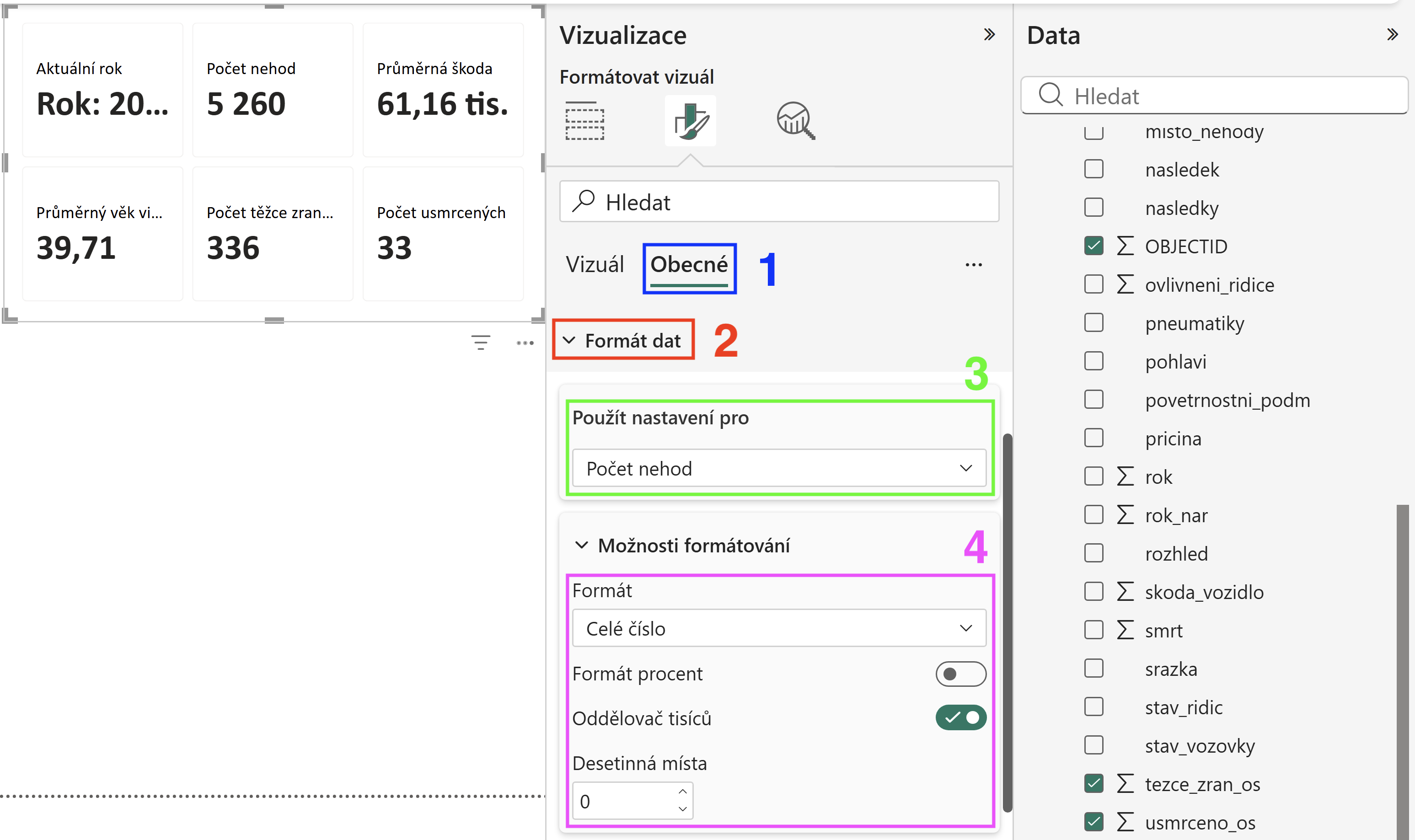The image size is (1415, 840).
Task: Select the Počet nehod card
Action: 272,90
